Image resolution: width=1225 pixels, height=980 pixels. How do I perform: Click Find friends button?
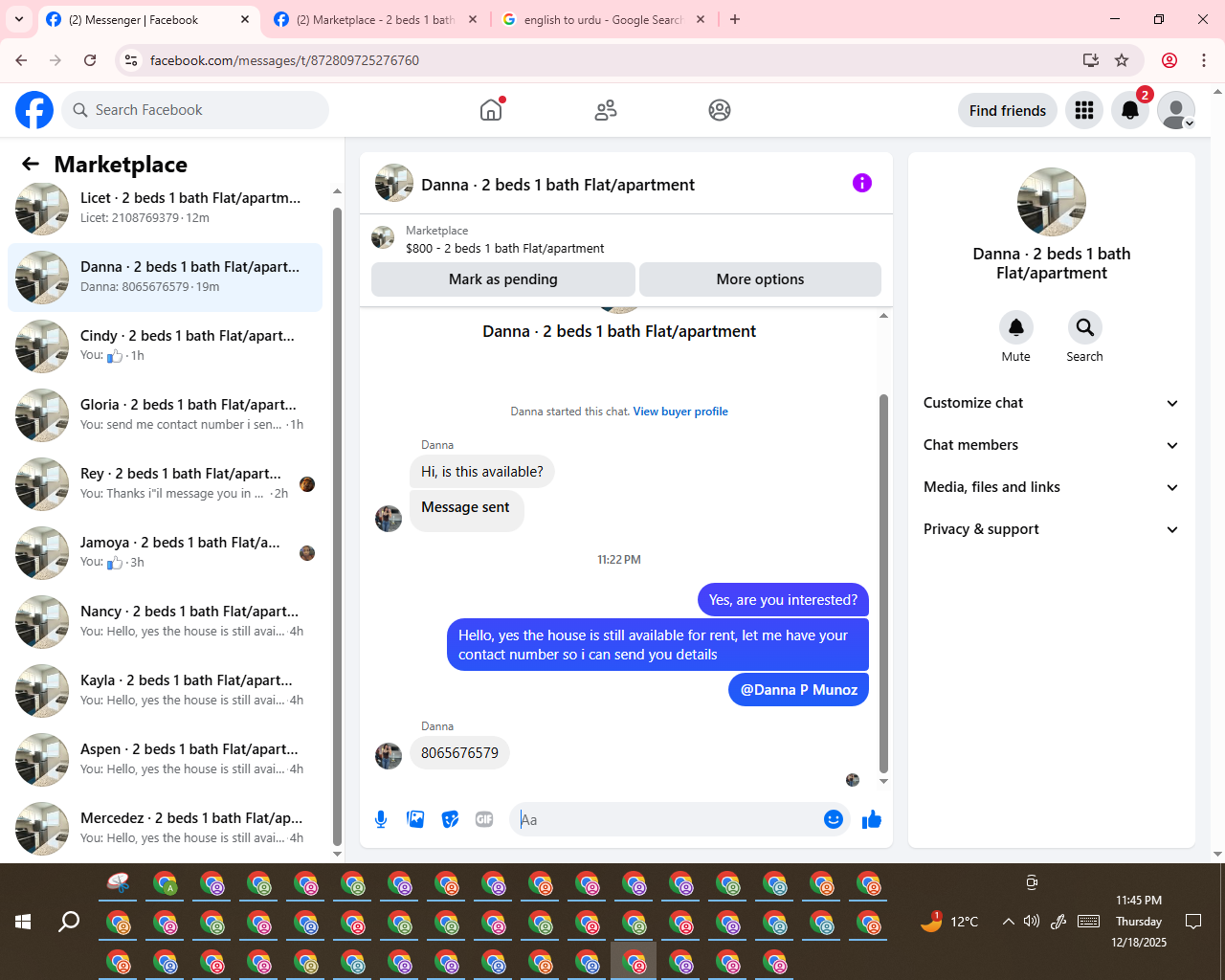click(x=1008, y=110)
